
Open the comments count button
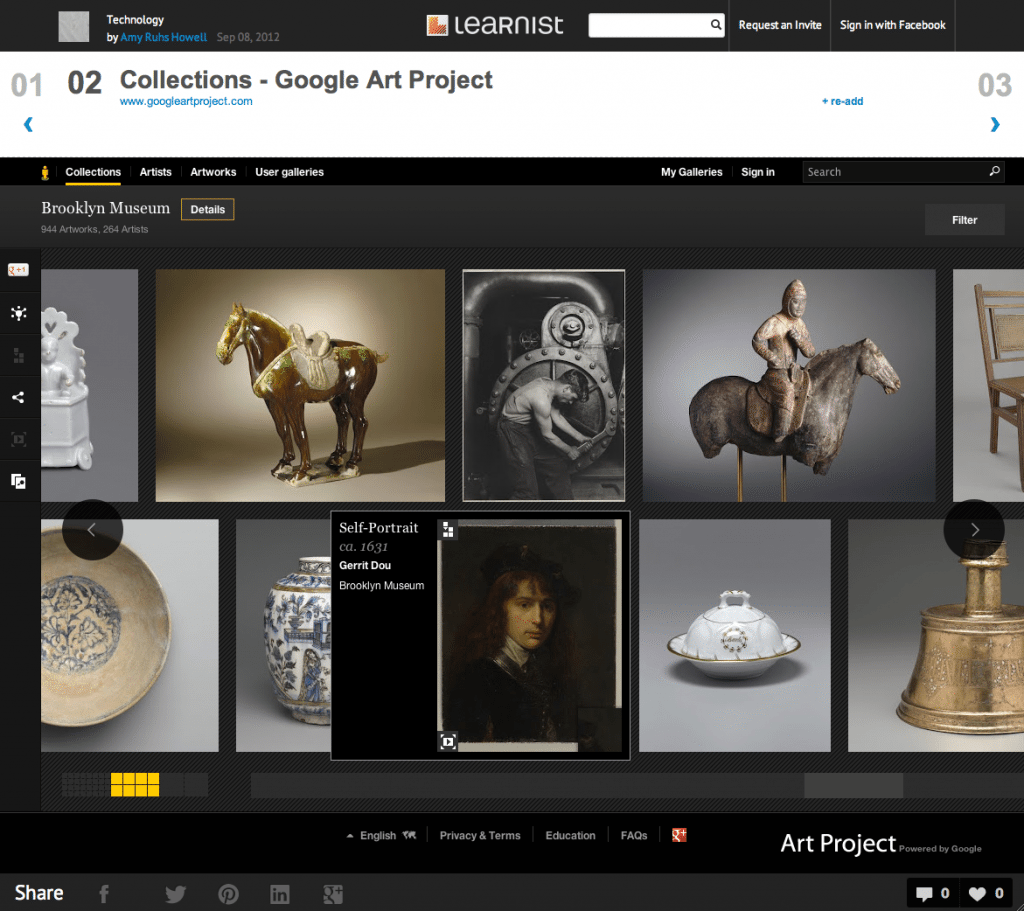[x=933, y=893]
